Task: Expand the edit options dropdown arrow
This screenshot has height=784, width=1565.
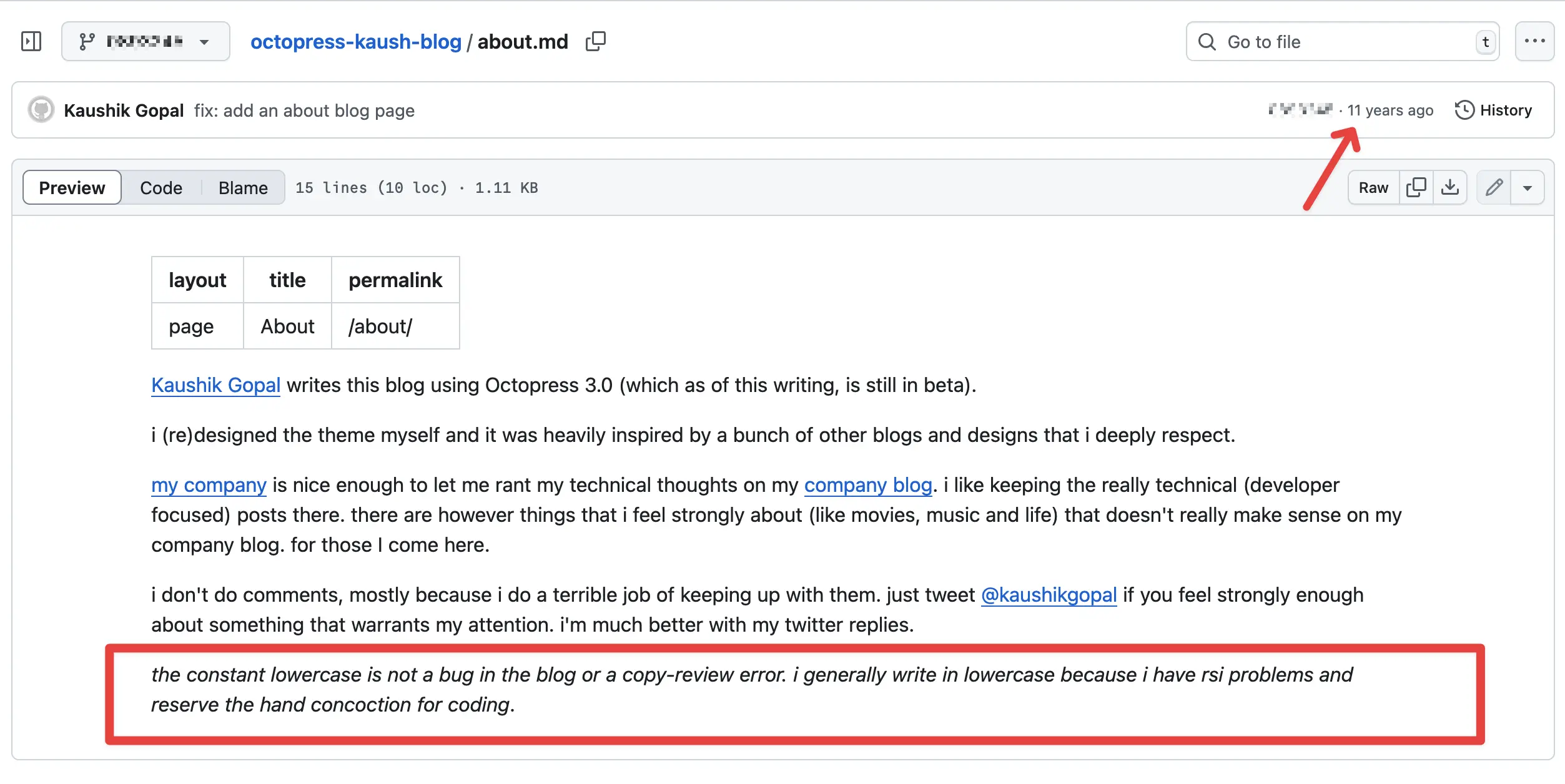Action: [1528, 187]
